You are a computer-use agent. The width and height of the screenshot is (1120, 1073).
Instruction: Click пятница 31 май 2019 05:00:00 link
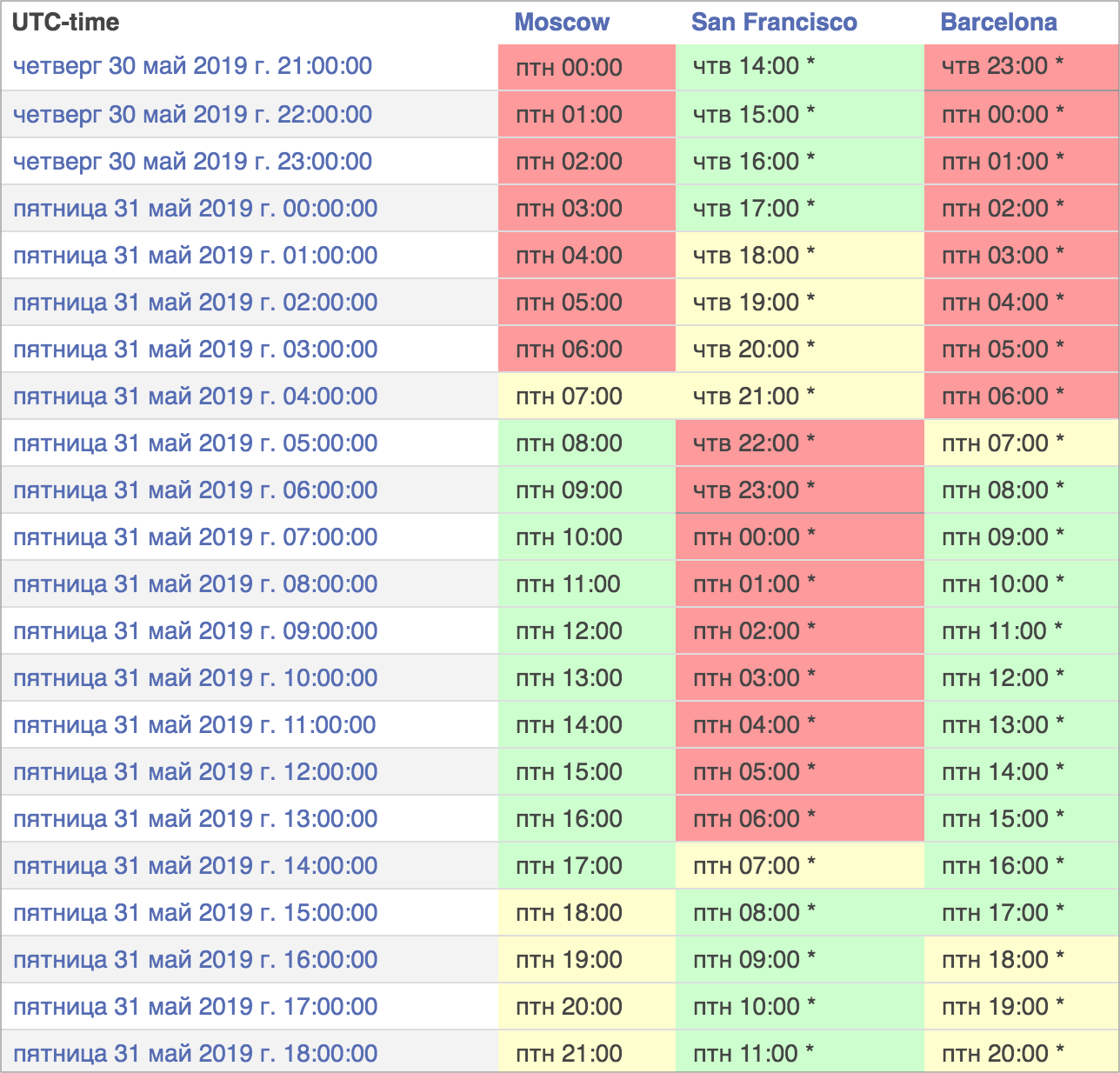pos(195,443)
